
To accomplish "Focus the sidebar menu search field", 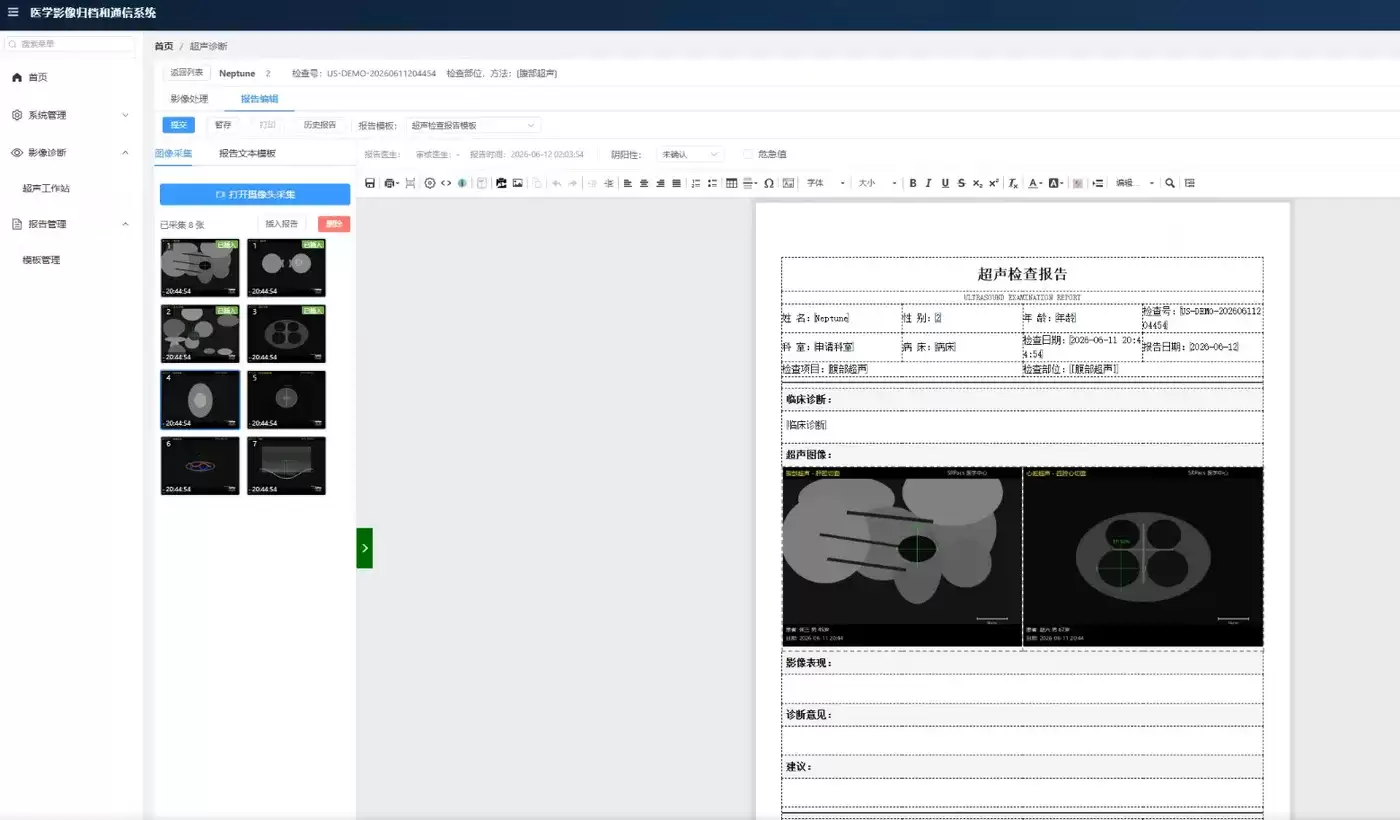I will coord(69,44).
